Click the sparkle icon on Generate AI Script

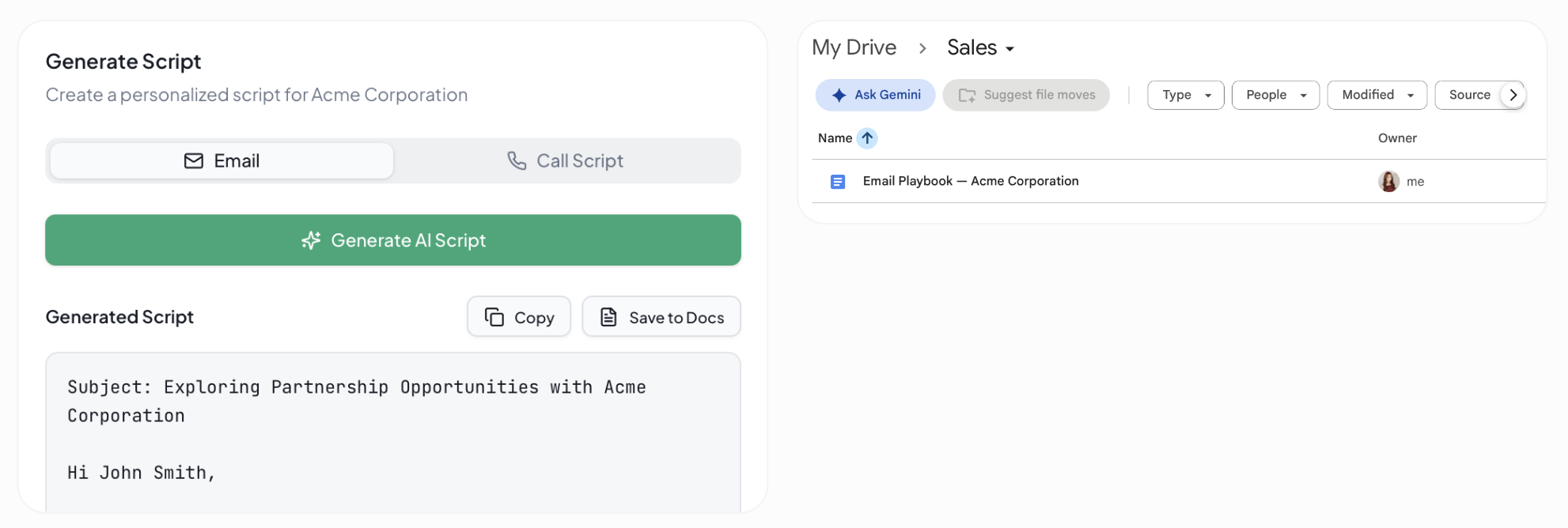click(x=311, y=240)
